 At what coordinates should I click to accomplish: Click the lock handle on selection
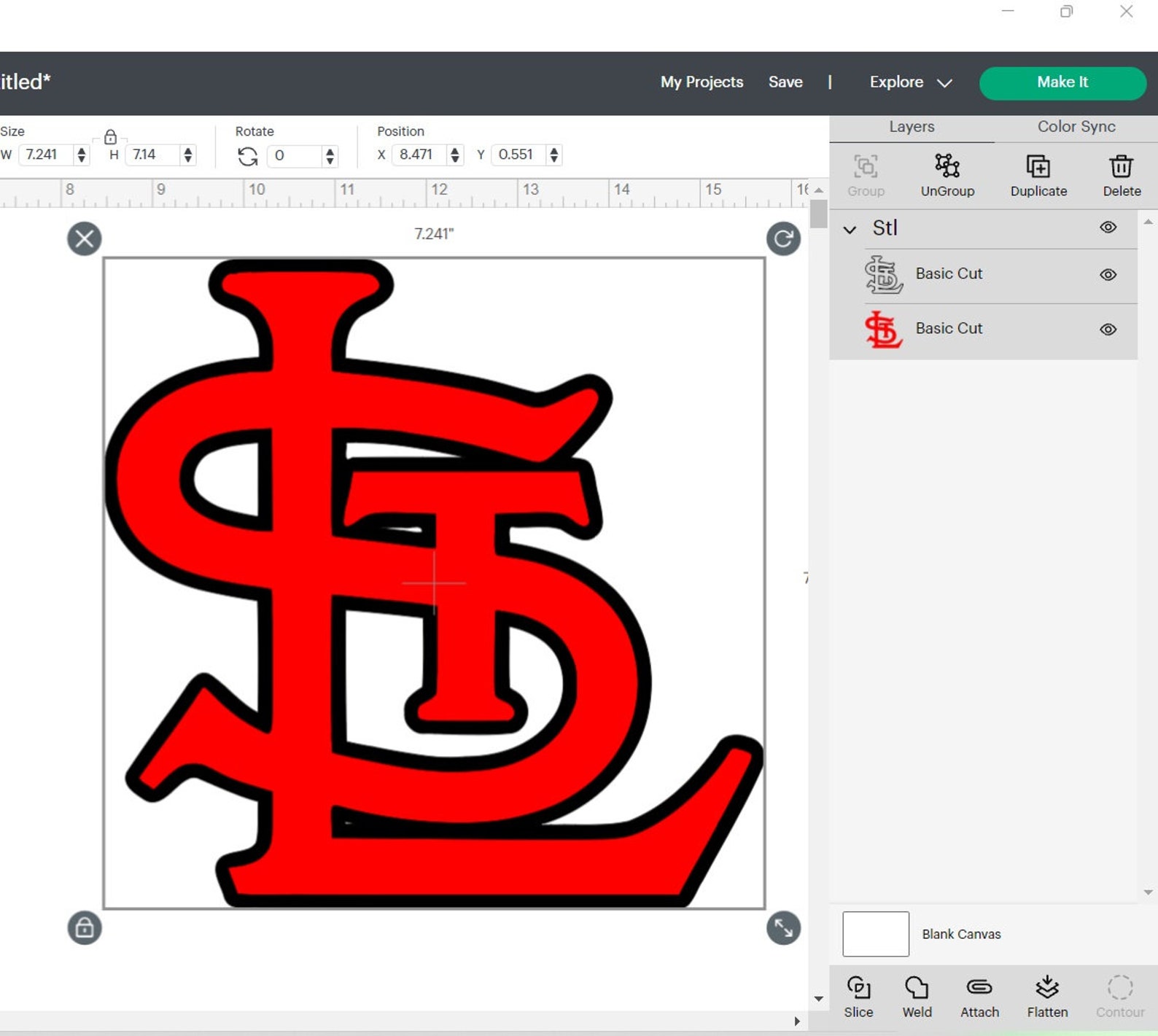click(x=85, y=928)
